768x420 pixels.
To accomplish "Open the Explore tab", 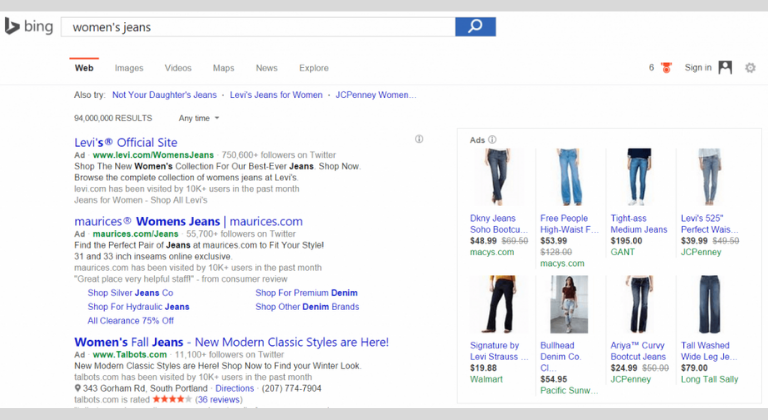I will click(x=314, y=68).
